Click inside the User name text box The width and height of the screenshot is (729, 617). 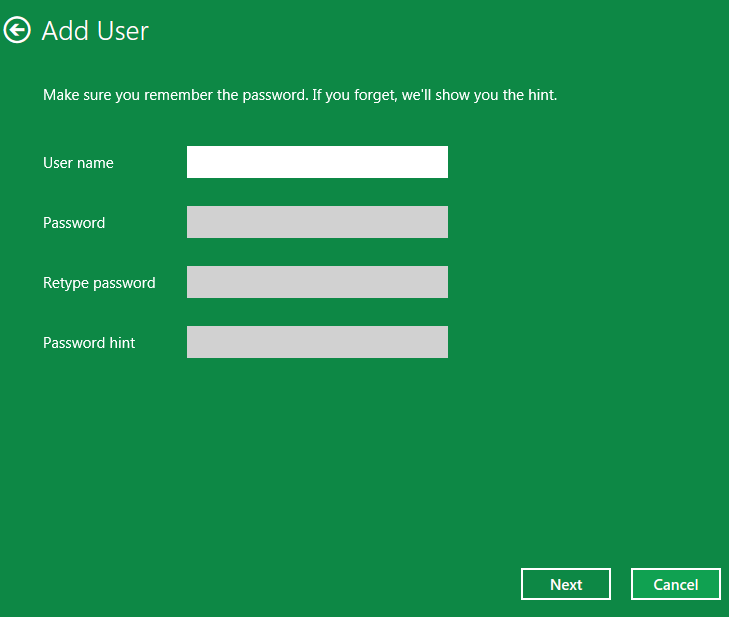click(317, 162)
